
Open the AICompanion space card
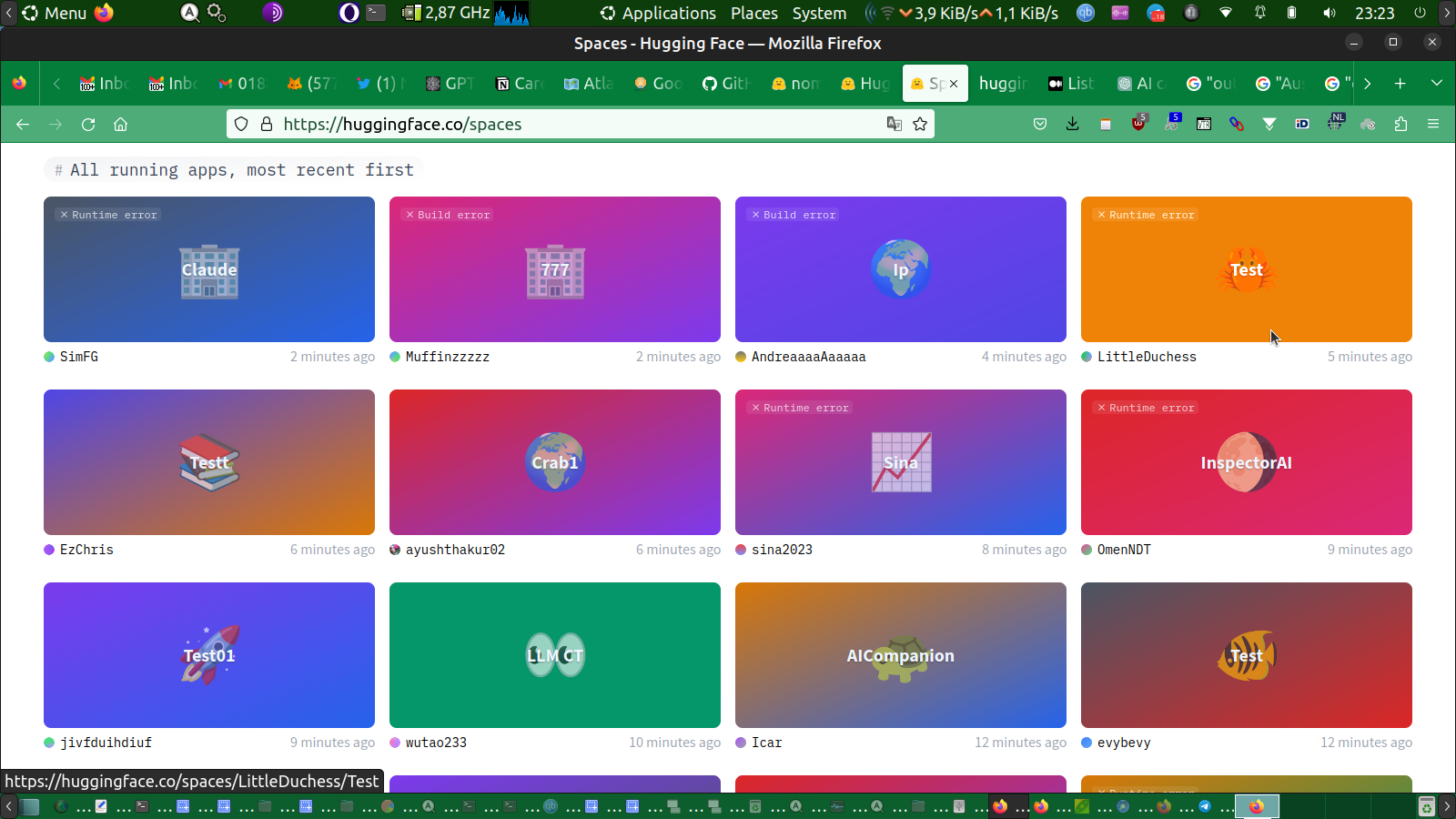pyautogui.click(x=901, y=655)
